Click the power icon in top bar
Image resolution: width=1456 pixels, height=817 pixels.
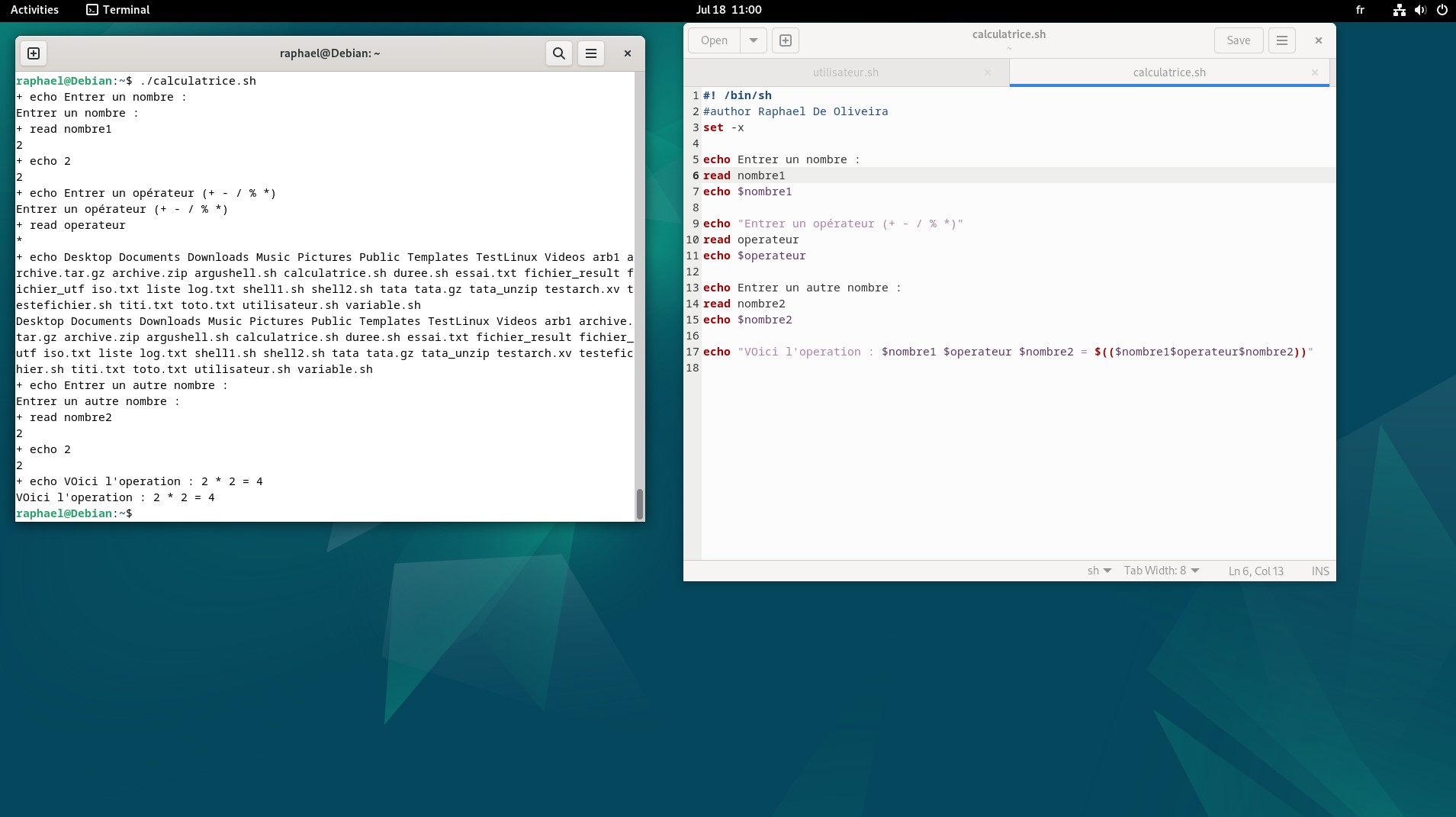click(1442, 10)
